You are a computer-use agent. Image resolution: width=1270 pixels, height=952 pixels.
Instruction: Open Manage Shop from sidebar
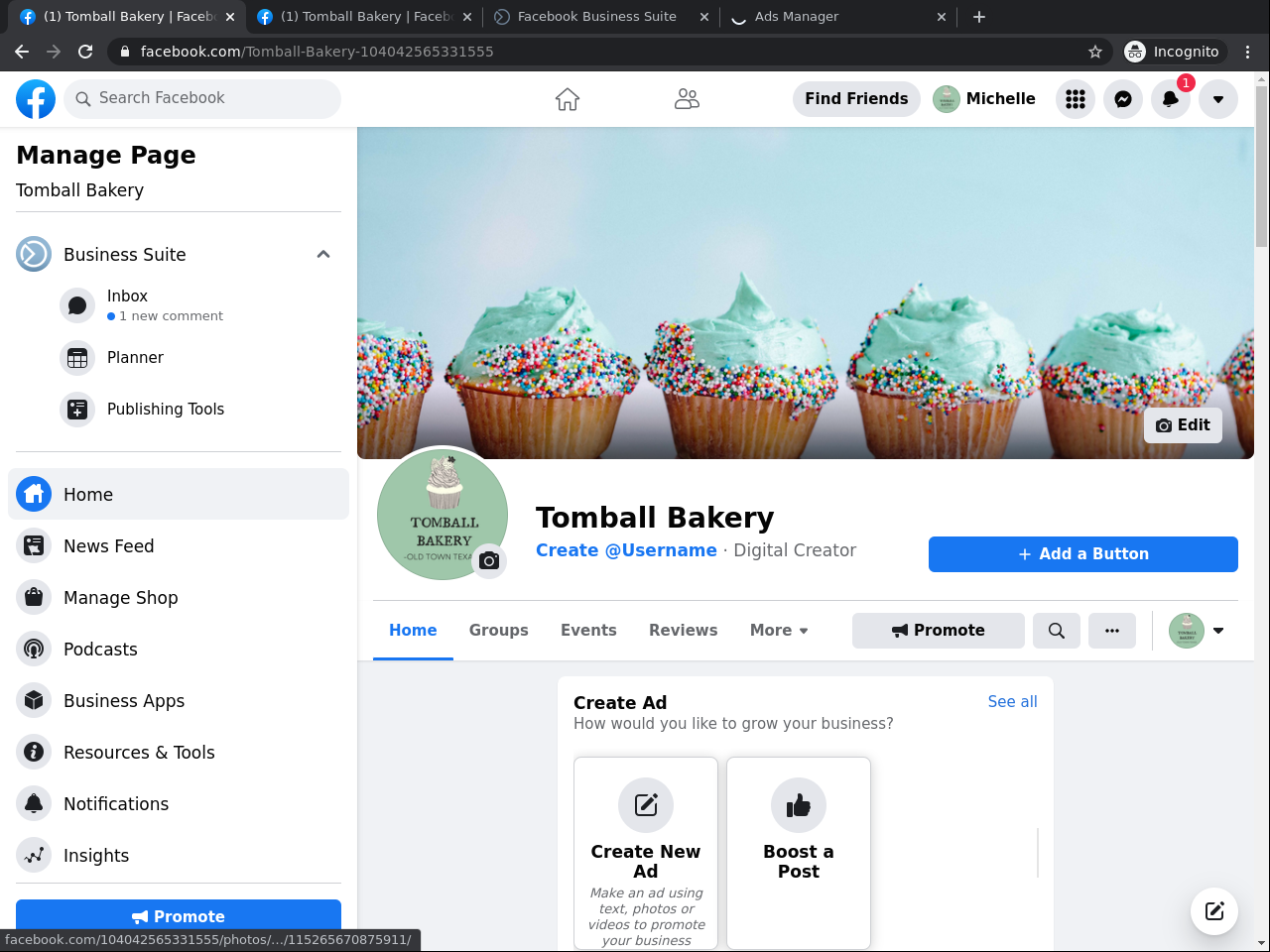[x=179, y=597]
